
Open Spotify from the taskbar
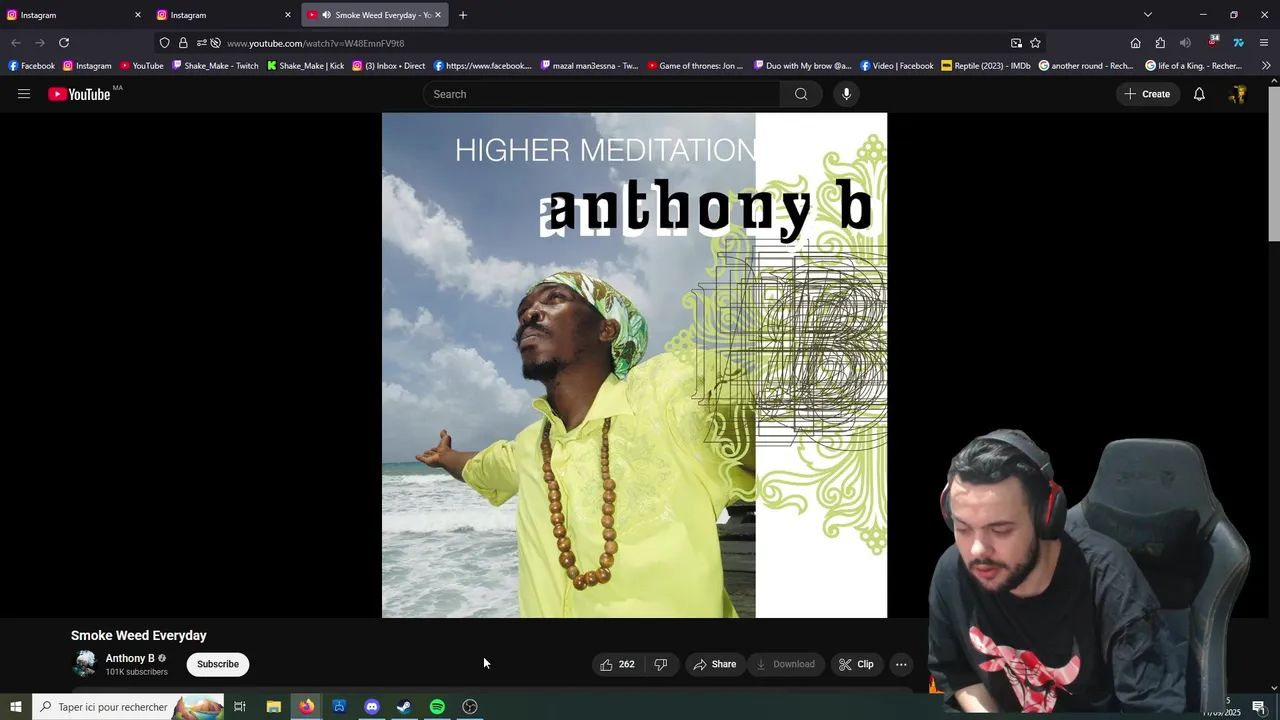pos(437,707)
